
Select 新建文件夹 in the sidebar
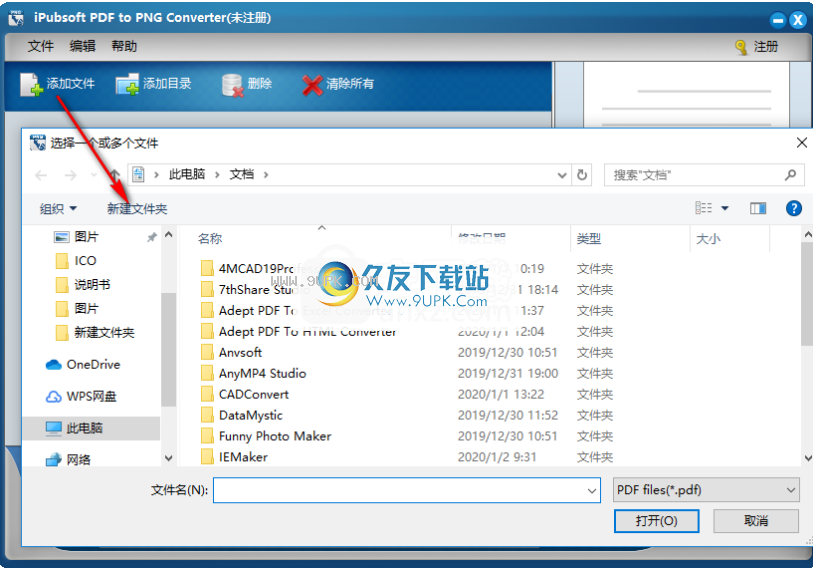point(95,332)
